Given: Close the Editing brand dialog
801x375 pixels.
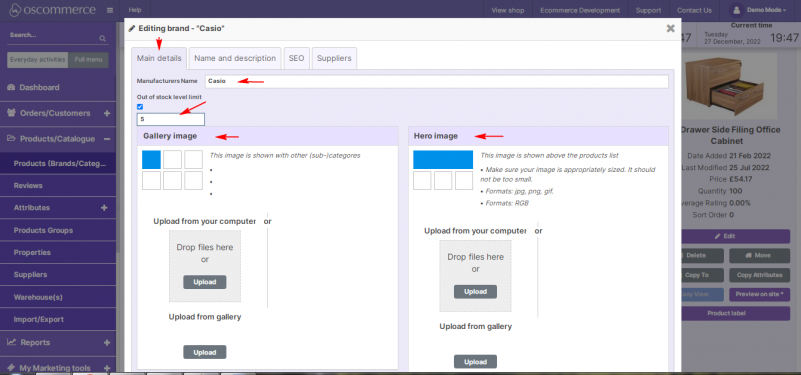Looking at the screenshot, I should 670,29.
